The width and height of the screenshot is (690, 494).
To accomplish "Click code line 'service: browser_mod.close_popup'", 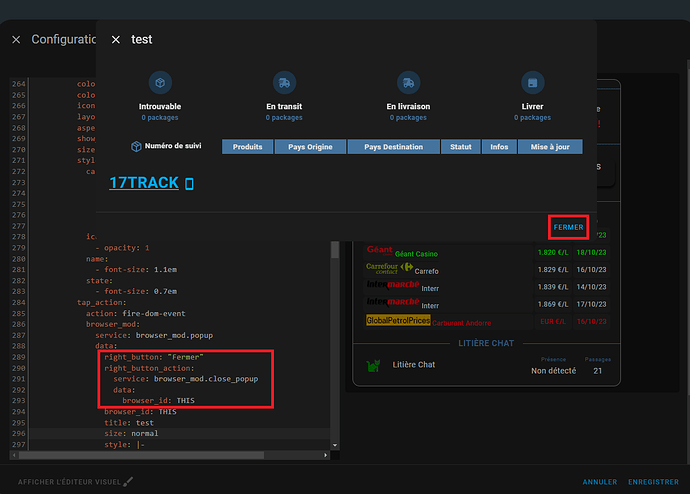I will [x=186, y=379].
